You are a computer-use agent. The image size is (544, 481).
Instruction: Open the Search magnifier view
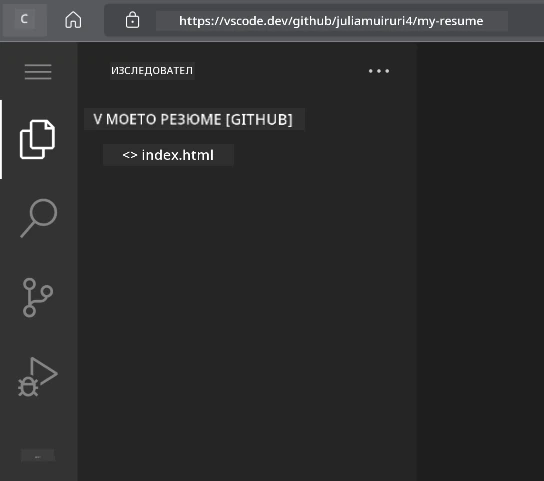pyautogui.click(x=39, y=218)
